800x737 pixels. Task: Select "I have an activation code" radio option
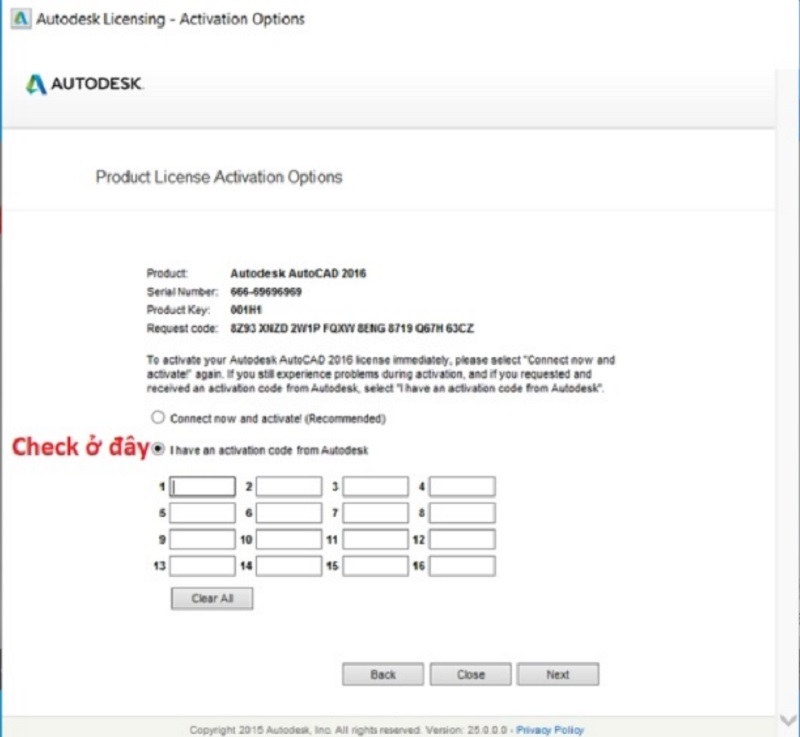click(x=158, y=449)
